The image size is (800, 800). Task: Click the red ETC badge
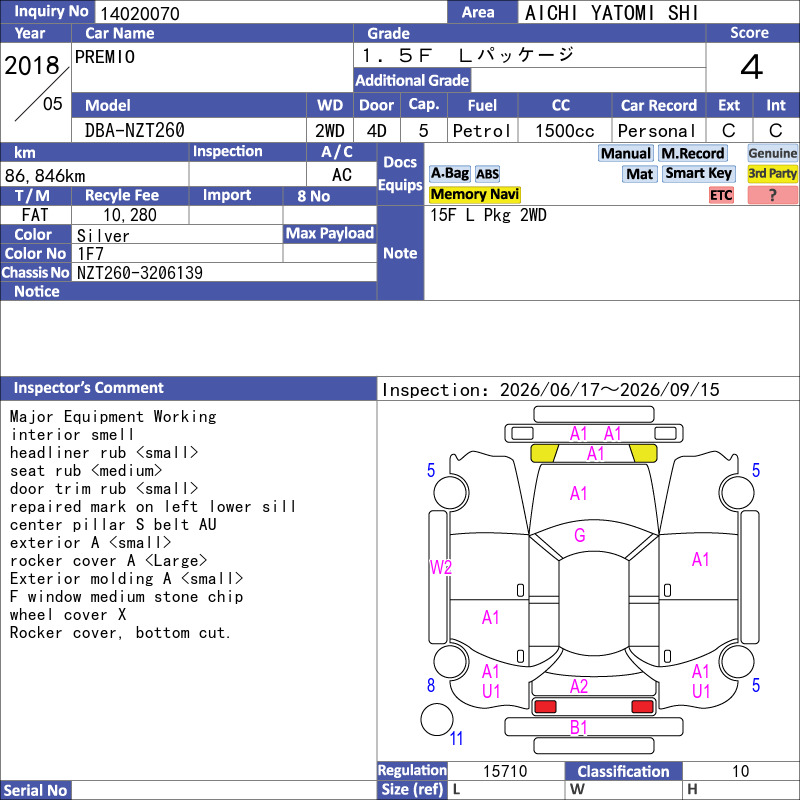(x=721, y=195)
